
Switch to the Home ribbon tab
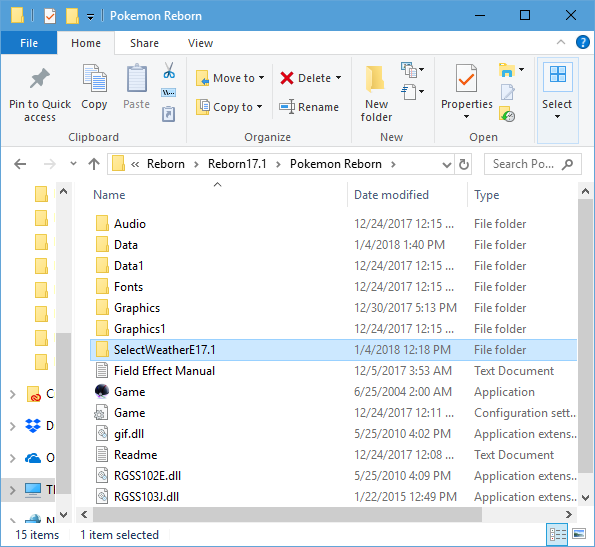pos(86,43)
